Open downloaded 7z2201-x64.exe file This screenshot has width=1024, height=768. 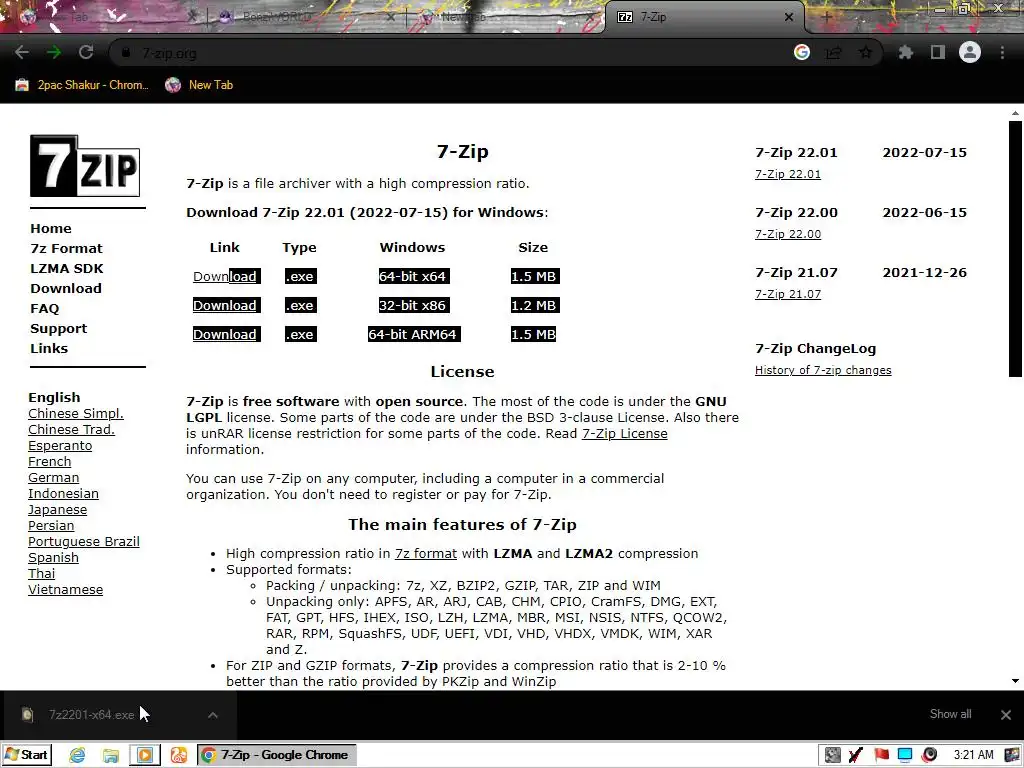pos(91,714)
